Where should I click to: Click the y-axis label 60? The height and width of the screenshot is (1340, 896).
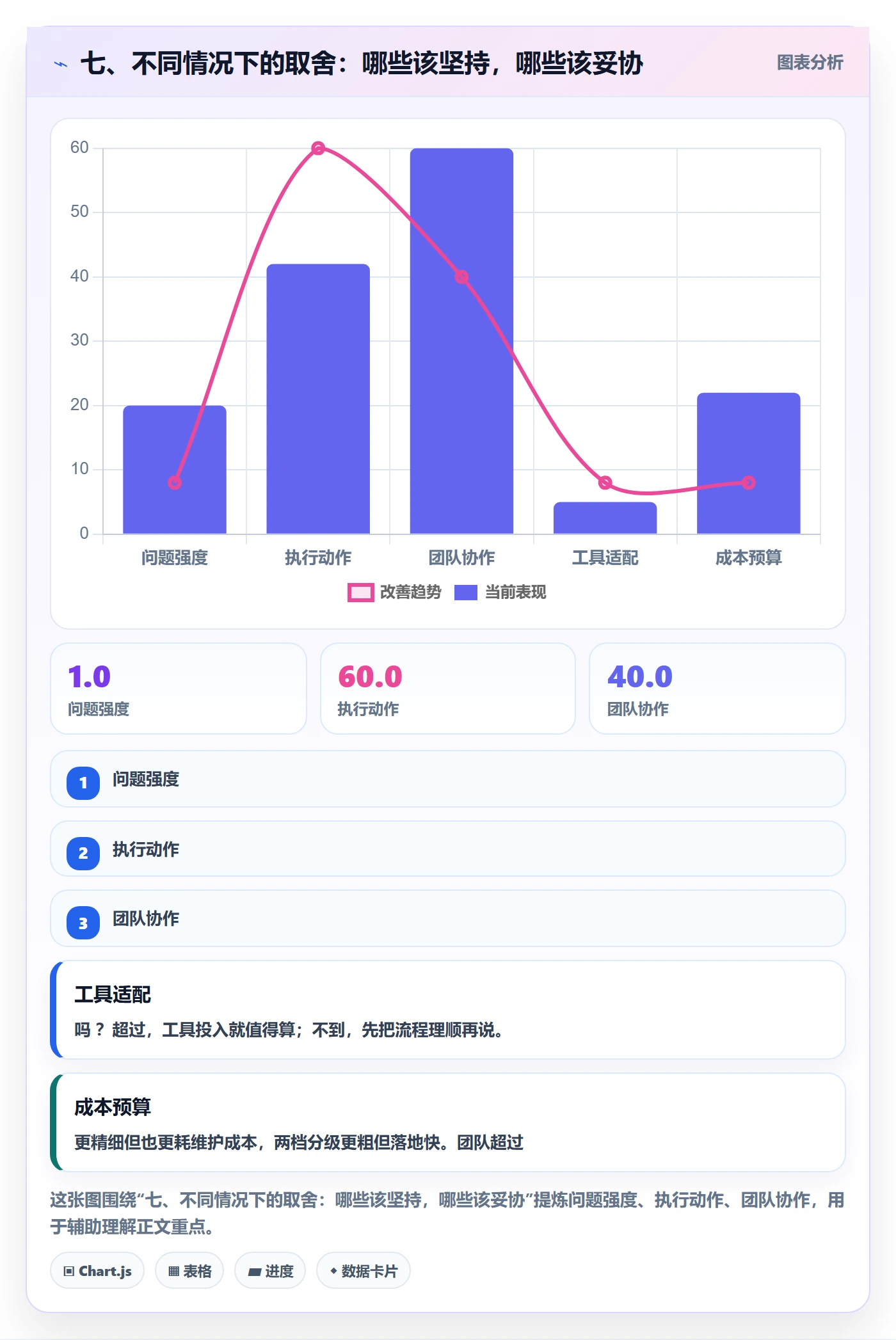pyautogui.click(x=79, y=148)
